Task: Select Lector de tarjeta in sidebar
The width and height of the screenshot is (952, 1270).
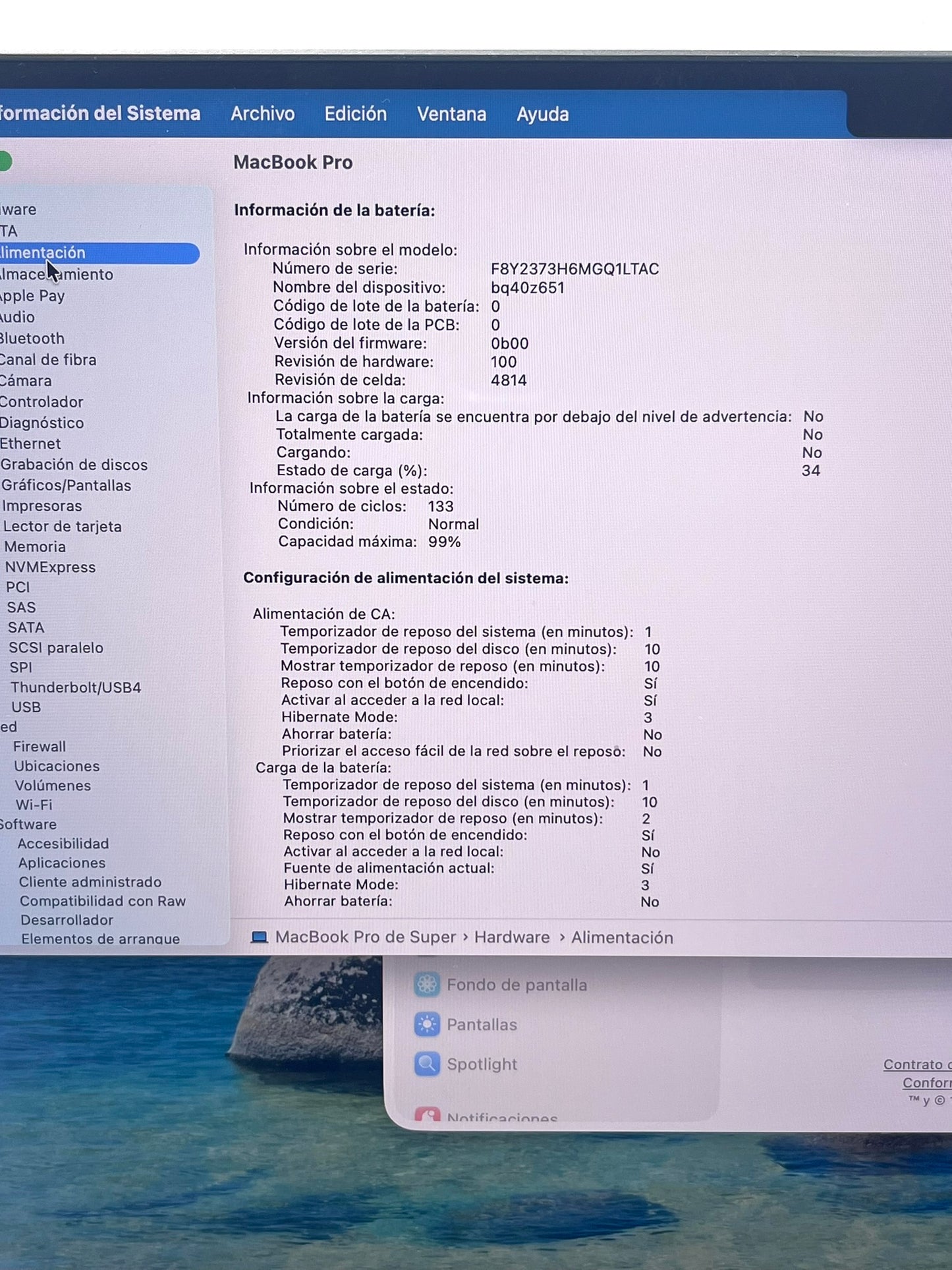Action: pyautogui.click(x=63, y=526)
